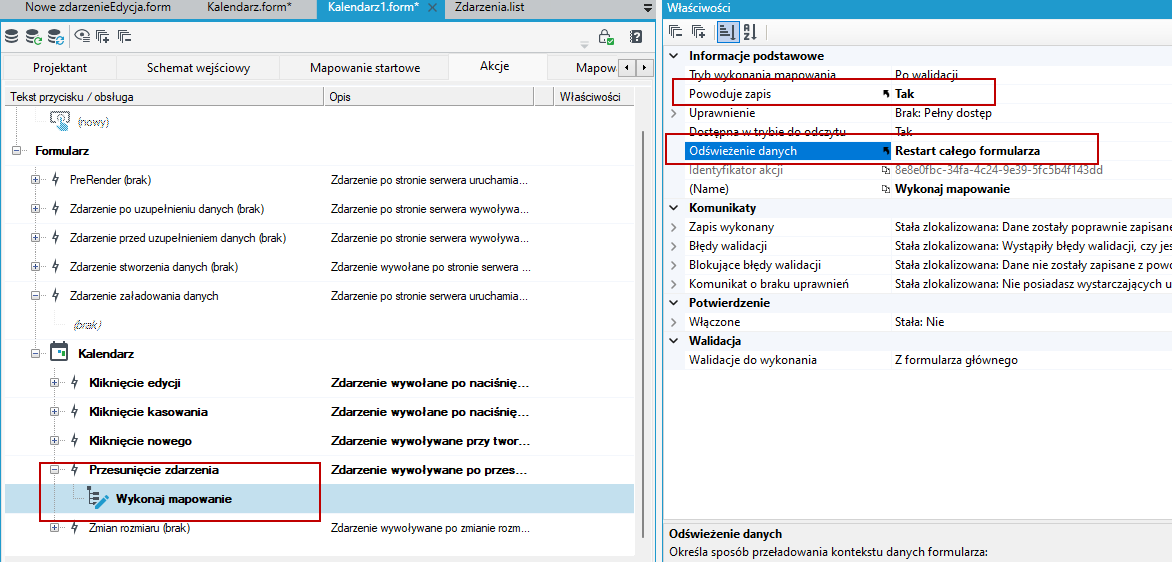Expand the Kliknięcie nowego node
Image resolution: width=1172 pixels, height=562 pixels.
click(x=55, y=441)
